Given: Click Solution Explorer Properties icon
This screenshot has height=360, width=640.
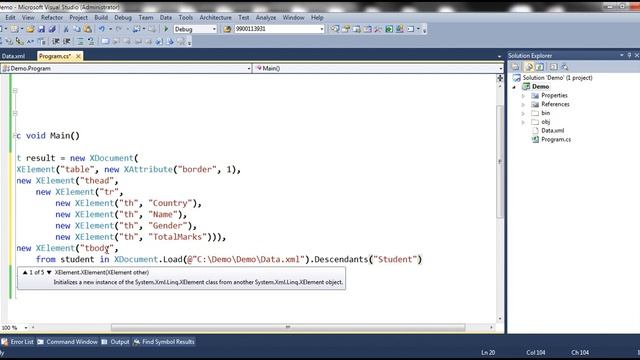Looking at the screenshot, I should pyautogui.click(x=515, y=67).
